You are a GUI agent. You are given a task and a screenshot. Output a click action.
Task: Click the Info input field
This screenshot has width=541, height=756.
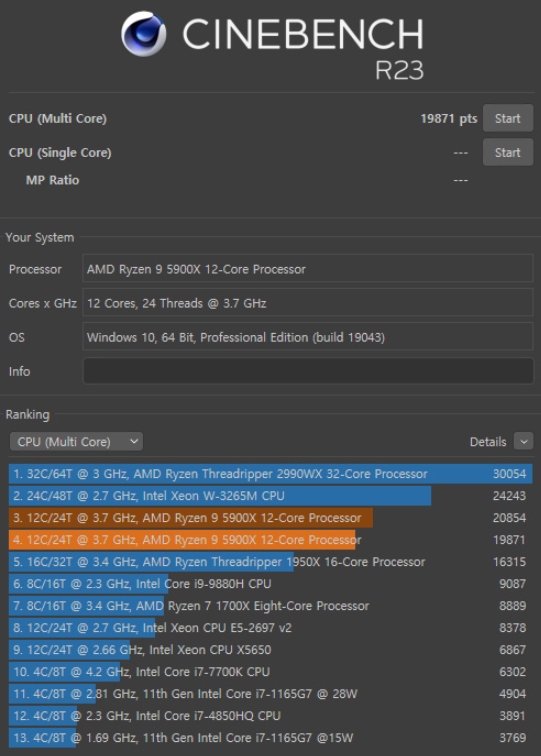tap(308, 371)
